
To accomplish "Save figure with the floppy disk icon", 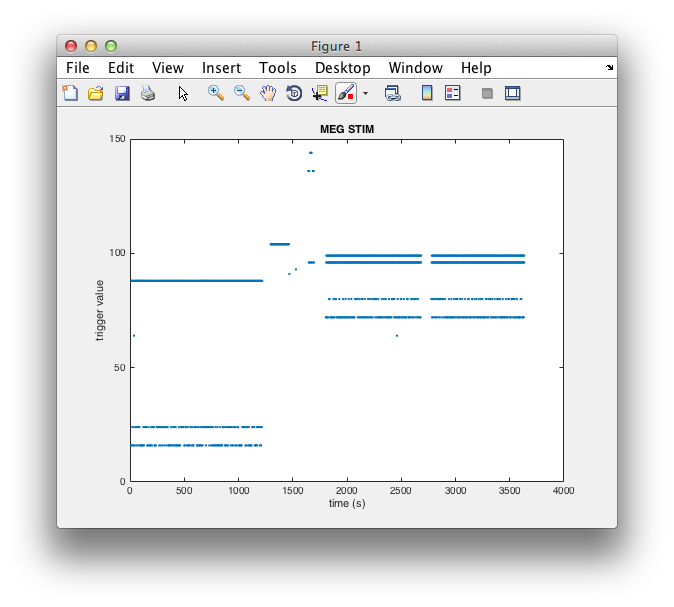I will pos(122,93).
